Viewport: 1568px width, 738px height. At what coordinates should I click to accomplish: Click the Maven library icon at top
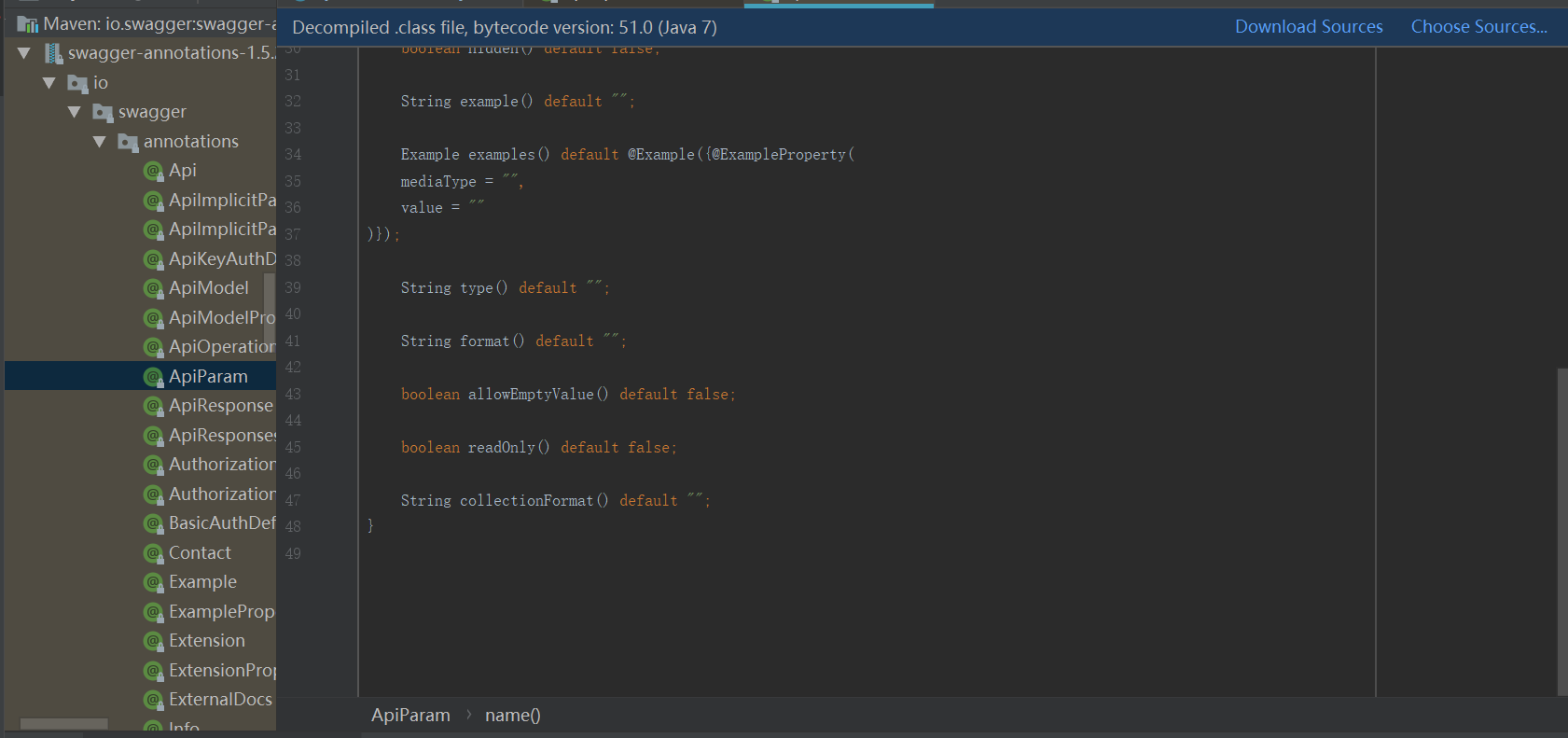28,24
